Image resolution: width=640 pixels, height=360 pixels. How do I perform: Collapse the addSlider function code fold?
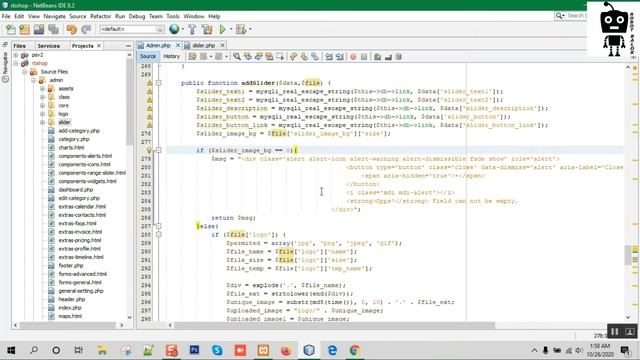[158, 83]
